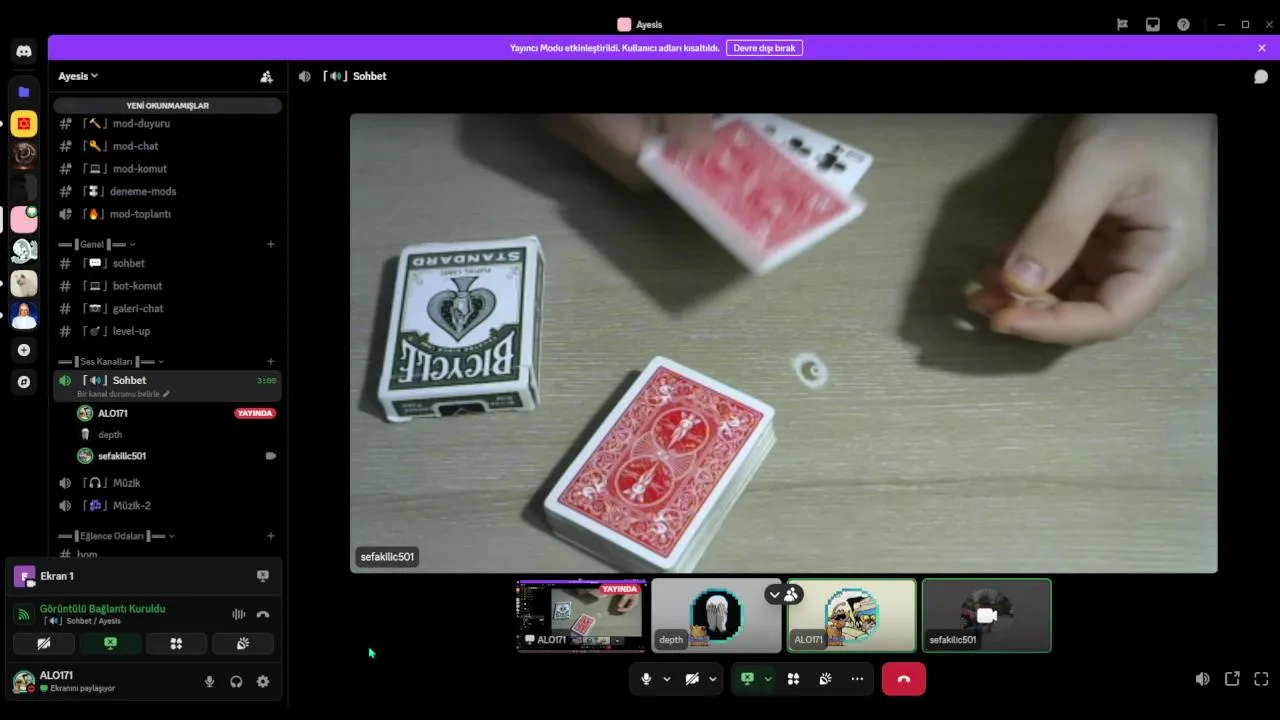Collapse the Eğlence Odaları category
Screen dimensions: 1280x720
point(116,536)
